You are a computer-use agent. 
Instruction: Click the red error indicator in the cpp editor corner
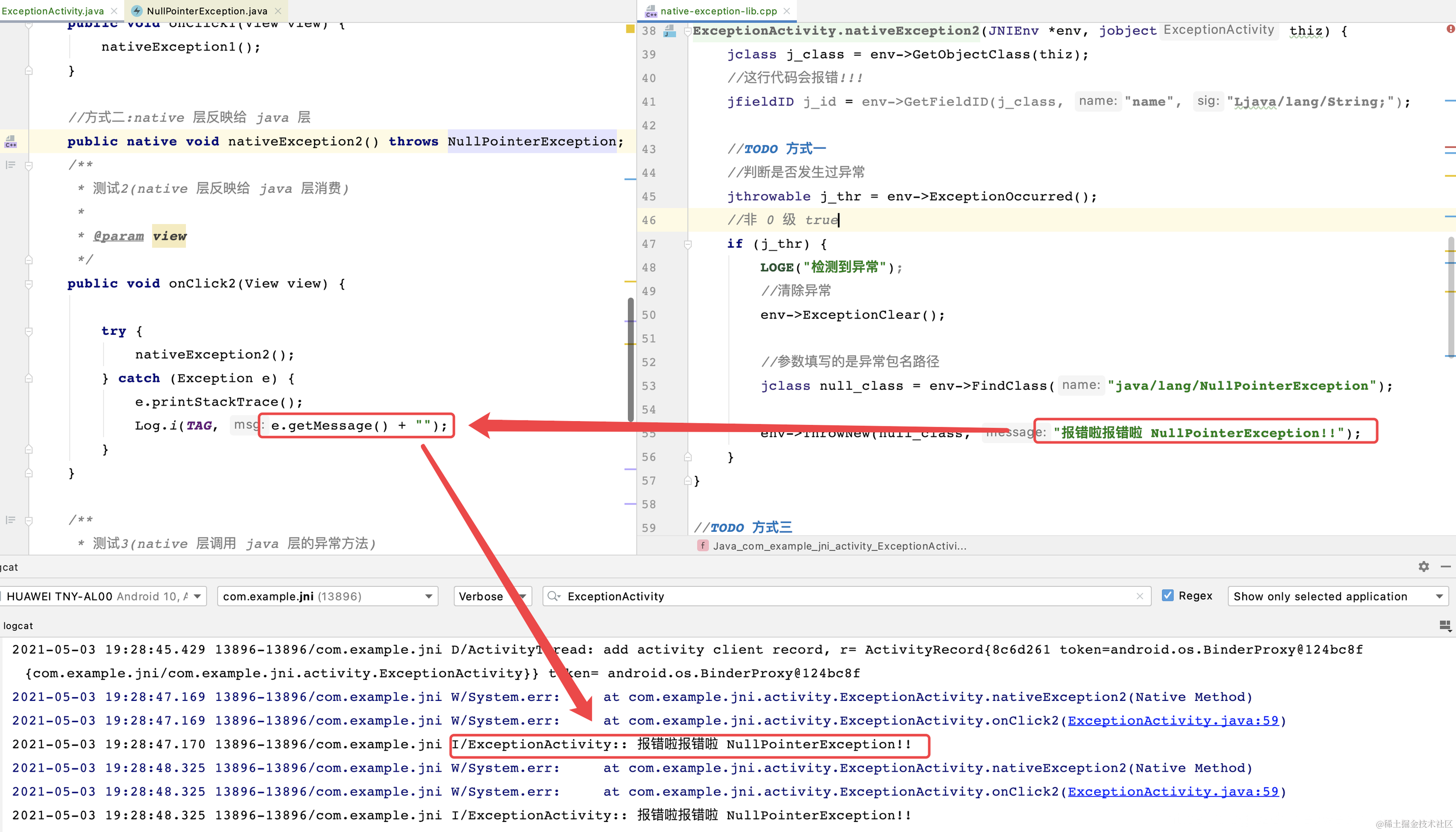click(x=1450, y=28)
